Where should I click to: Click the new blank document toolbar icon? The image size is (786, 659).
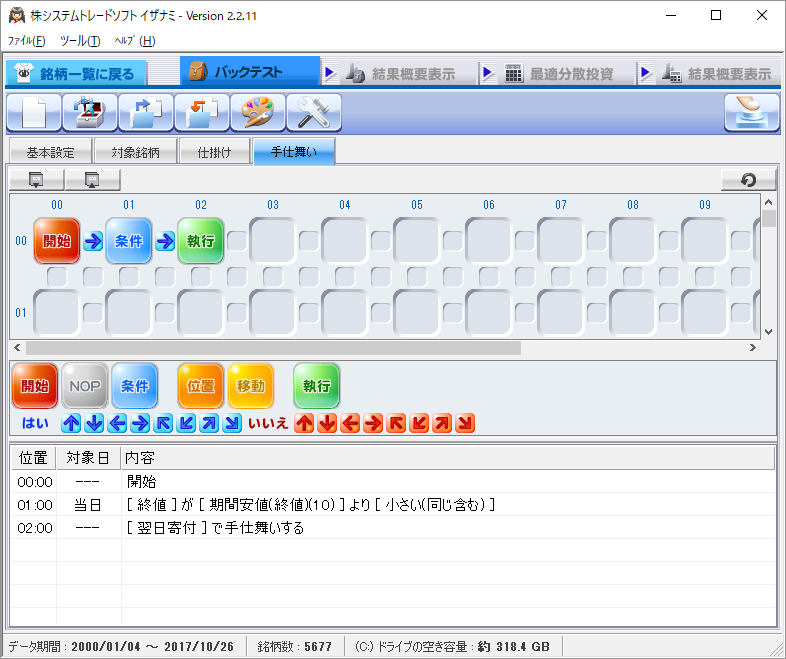[34, 113]
